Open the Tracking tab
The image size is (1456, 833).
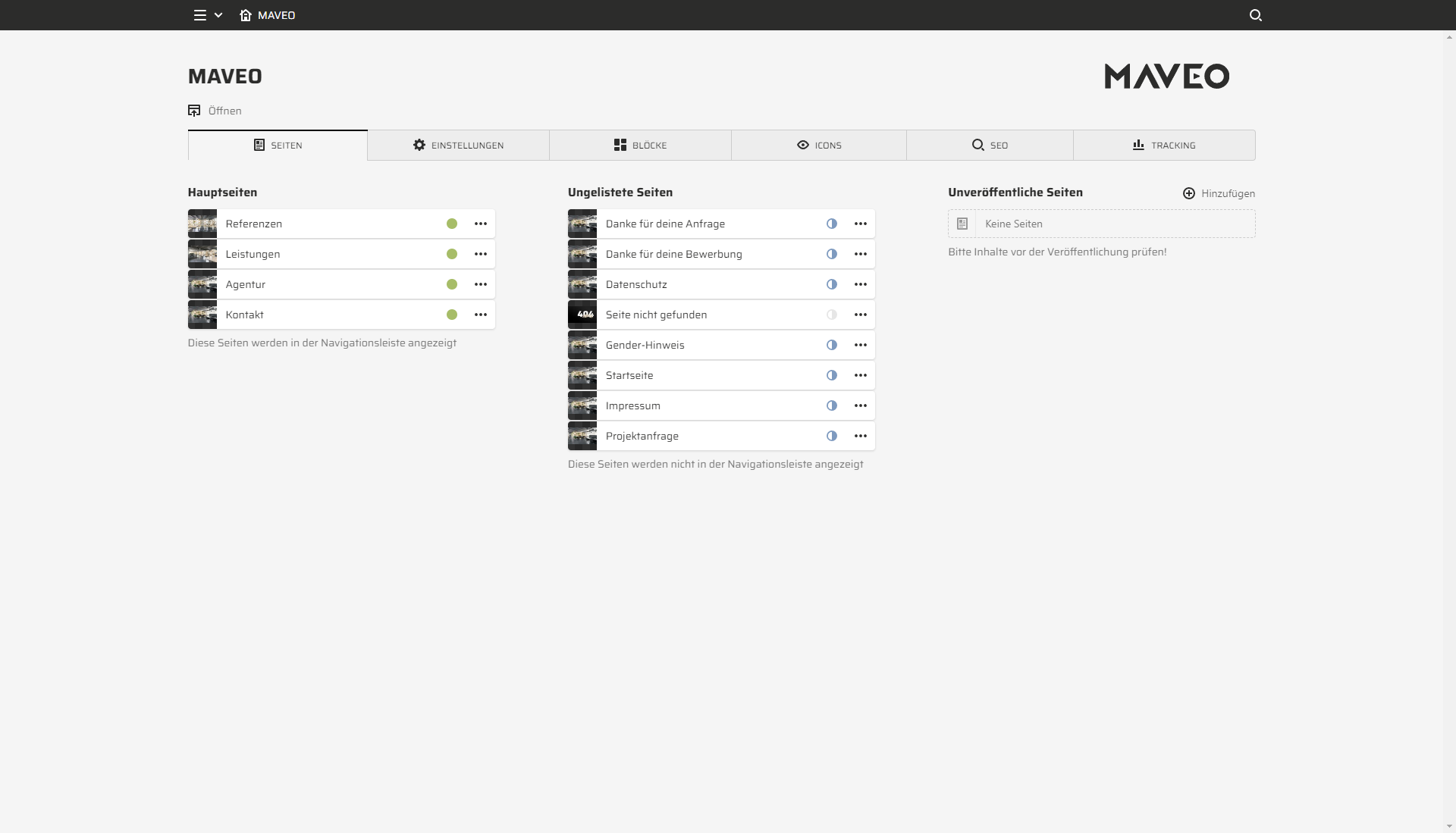tap(1164, 145)
